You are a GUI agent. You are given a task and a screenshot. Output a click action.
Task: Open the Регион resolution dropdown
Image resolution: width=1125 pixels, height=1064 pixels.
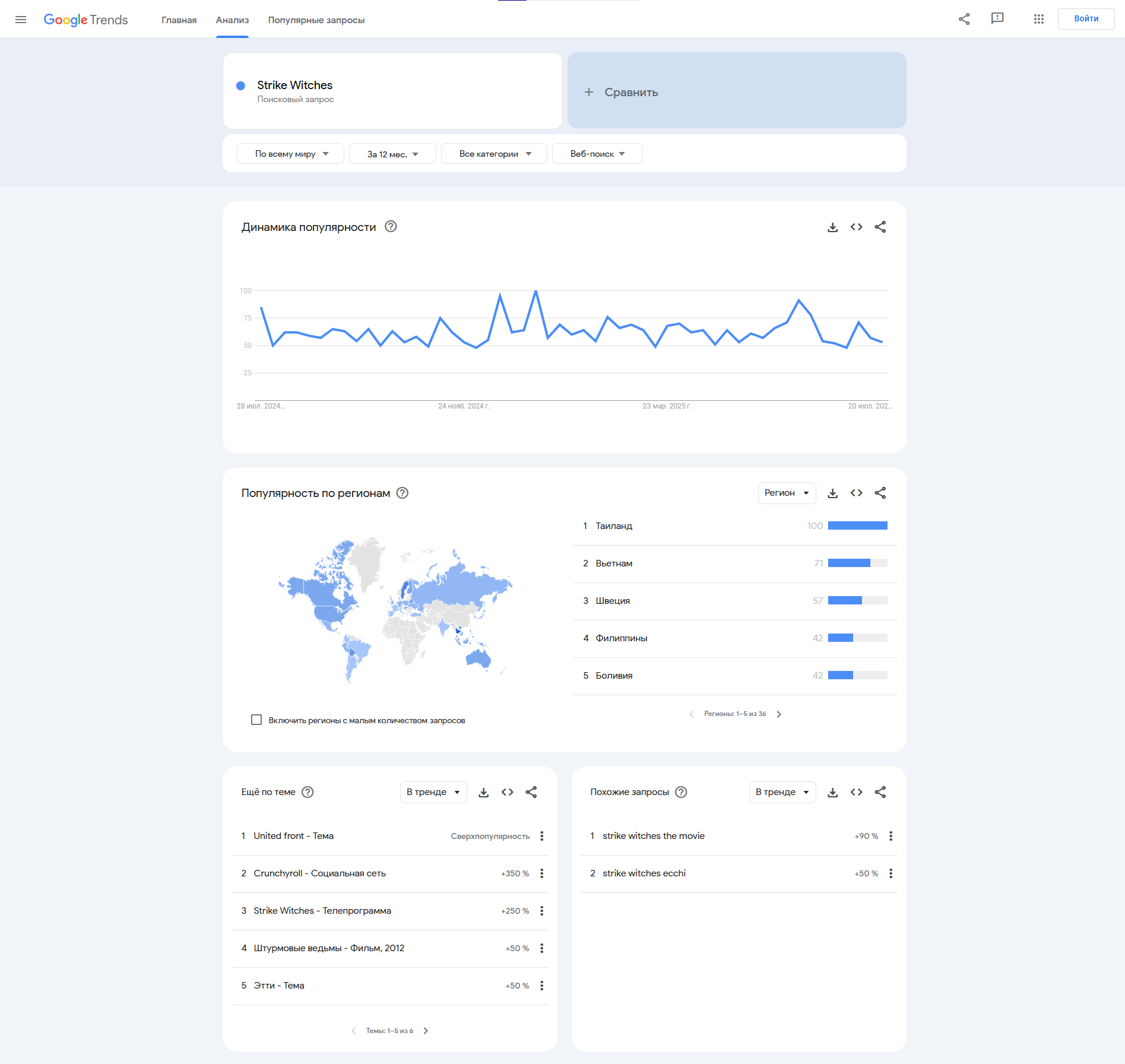tap(787, 493)
